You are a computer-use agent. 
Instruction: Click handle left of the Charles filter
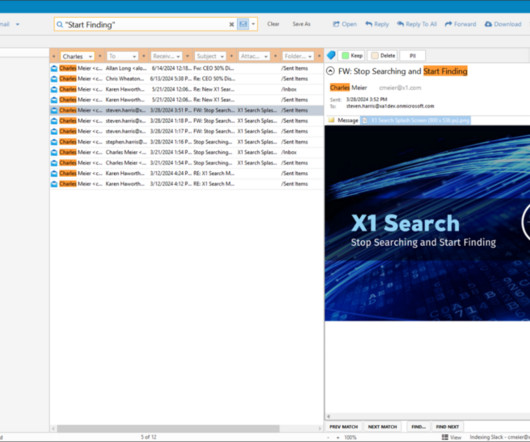[x=54, y=56]
